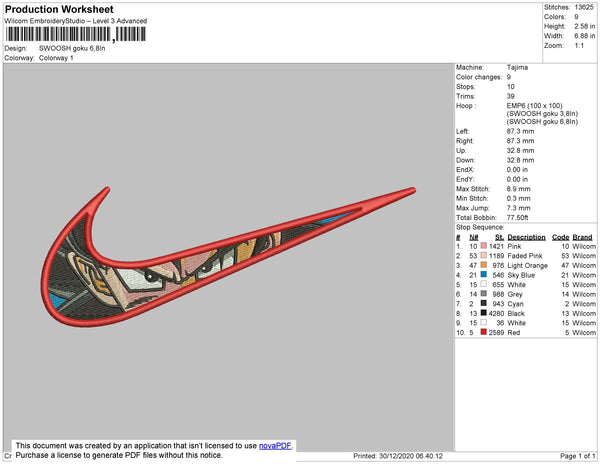
Task: Click the 'Red' description in row 10
Action: (x=514, y=332)
